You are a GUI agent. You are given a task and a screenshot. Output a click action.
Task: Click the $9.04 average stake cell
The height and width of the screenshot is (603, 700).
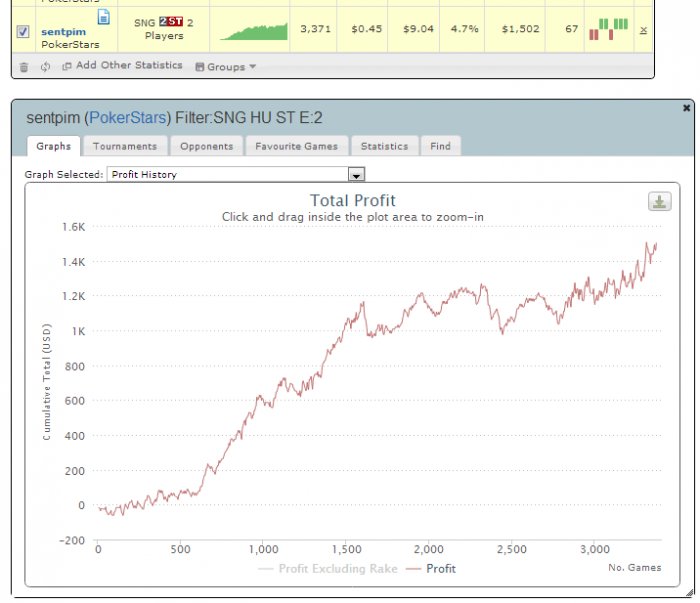(418, 29)
